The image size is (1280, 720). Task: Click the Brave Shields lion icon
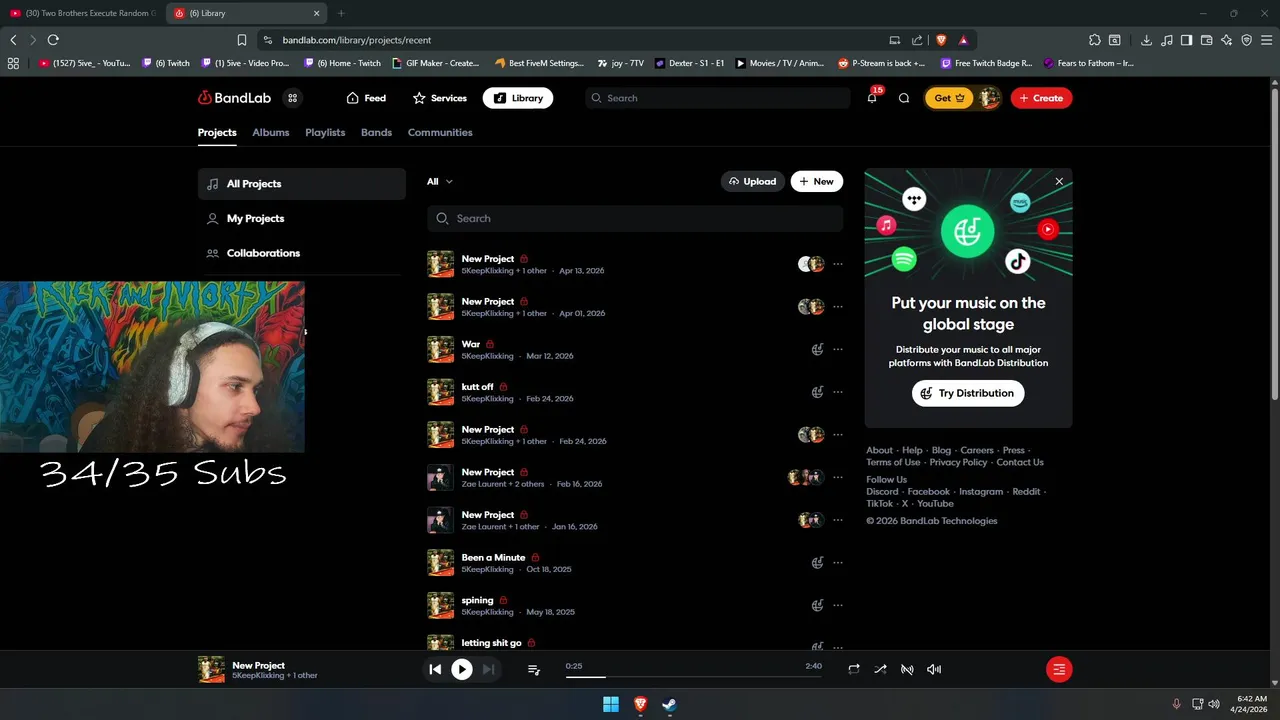click(x=941, y=40)
